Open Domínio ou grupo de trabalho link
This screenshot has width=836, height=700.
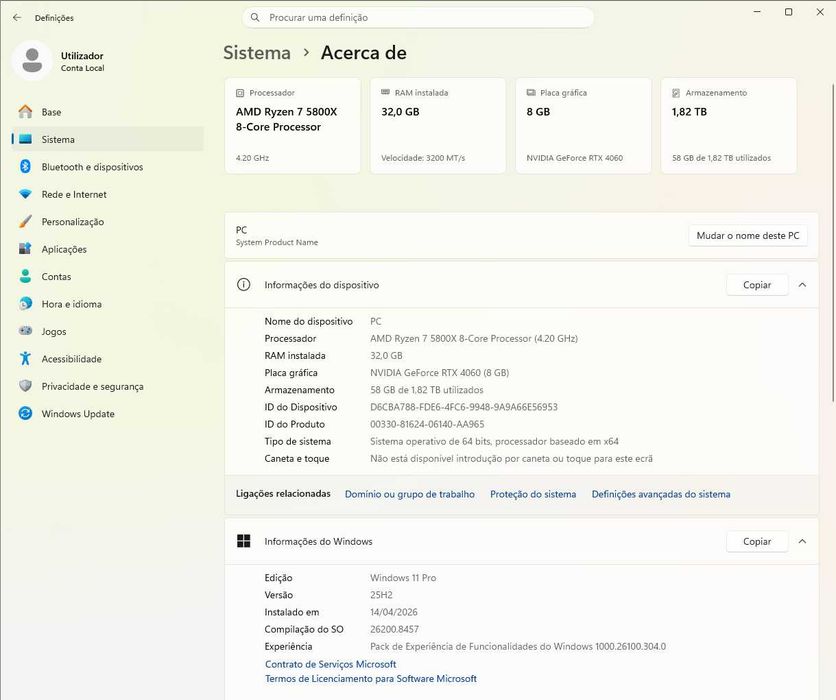tap(409, 494)
